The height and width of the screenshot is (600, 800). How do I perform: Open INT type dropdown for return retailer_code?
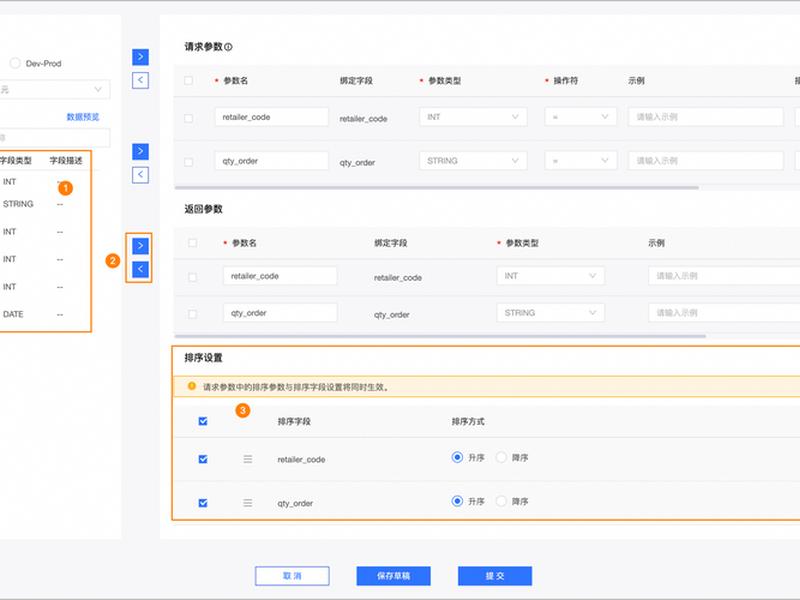[551, 276]
